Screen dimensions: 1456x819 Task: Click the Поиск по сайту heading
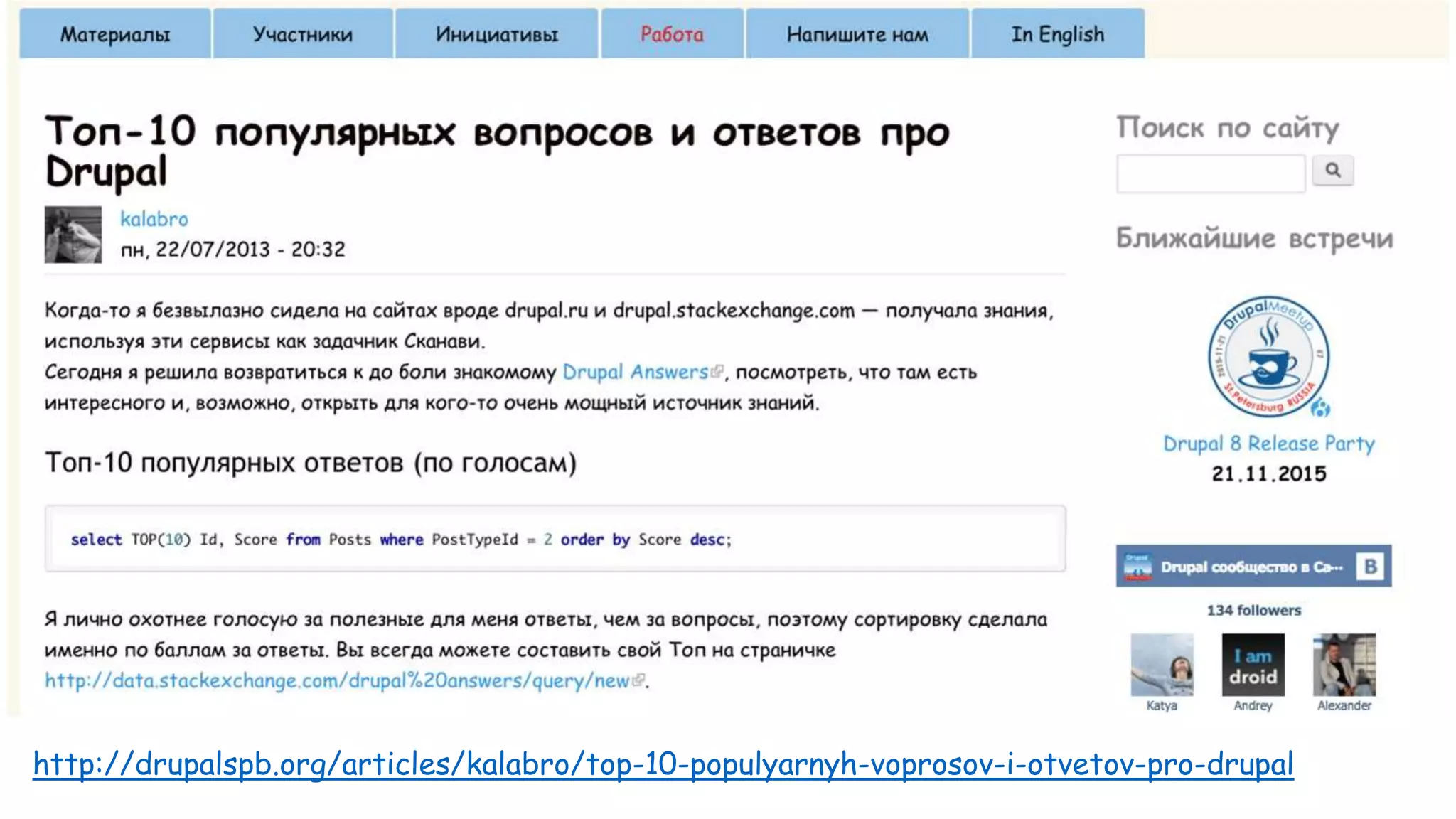(1228, 128)
